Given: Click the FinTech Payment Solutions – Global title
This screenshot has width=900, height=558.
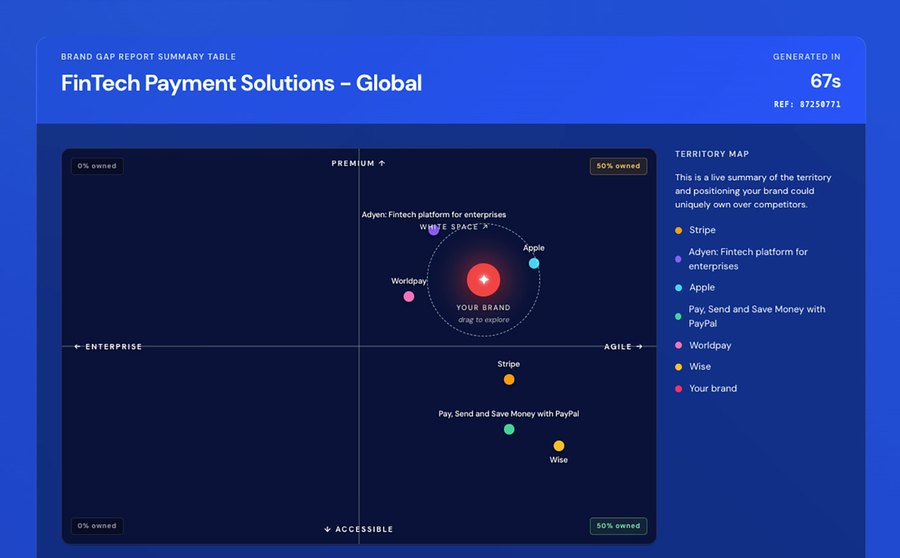Looking at the screenshot, I should point(241,83).
